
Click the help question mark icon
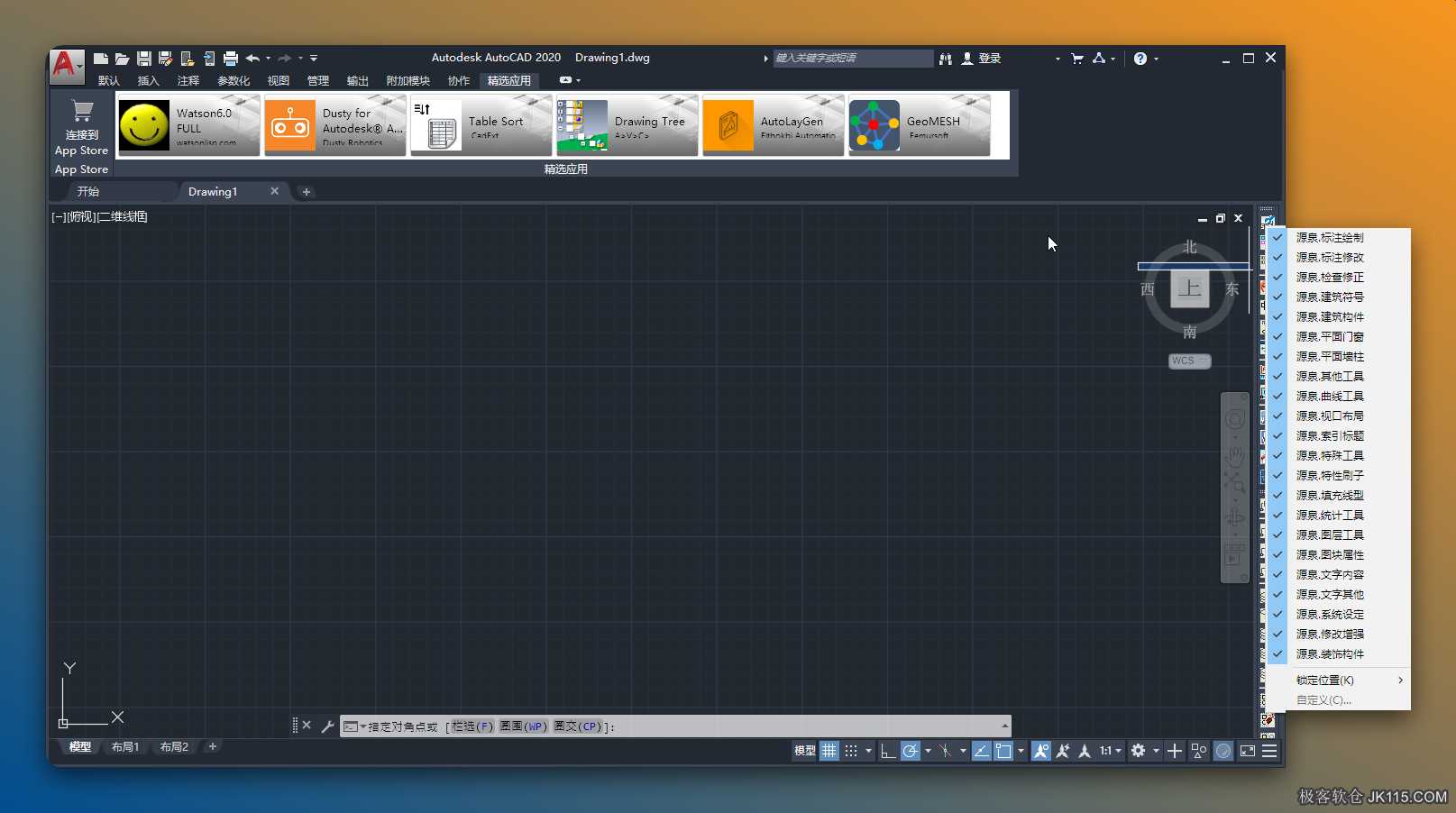click(x=1140, y=59)
